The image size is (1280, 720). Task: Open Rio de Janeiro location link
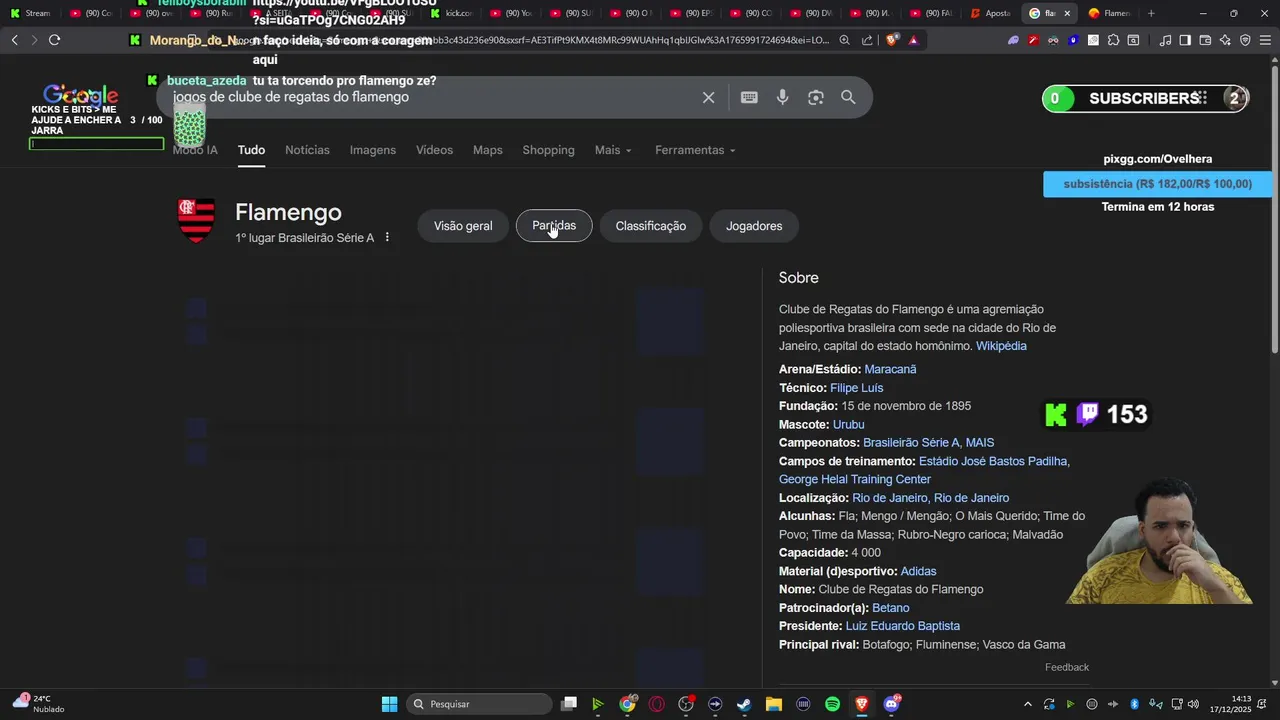point(930,498)
